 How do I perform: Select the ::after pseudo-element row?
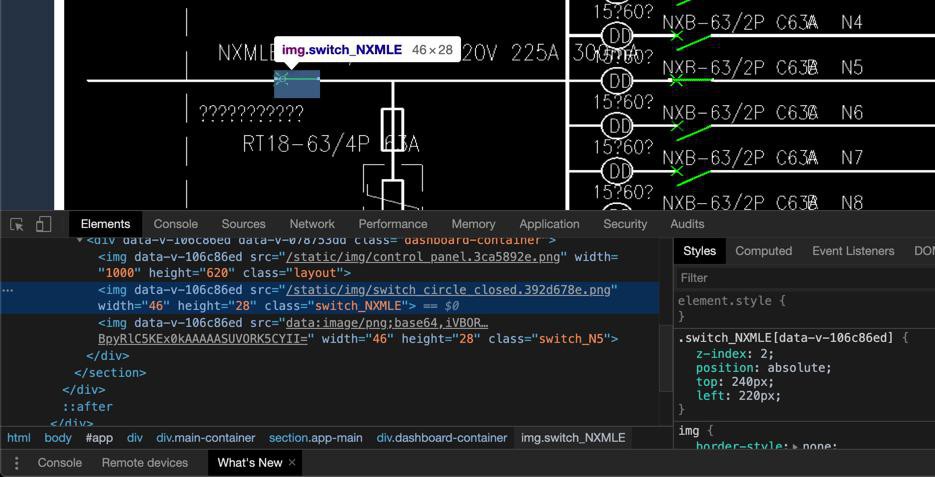pyautogui.click(x=88, y=407)
